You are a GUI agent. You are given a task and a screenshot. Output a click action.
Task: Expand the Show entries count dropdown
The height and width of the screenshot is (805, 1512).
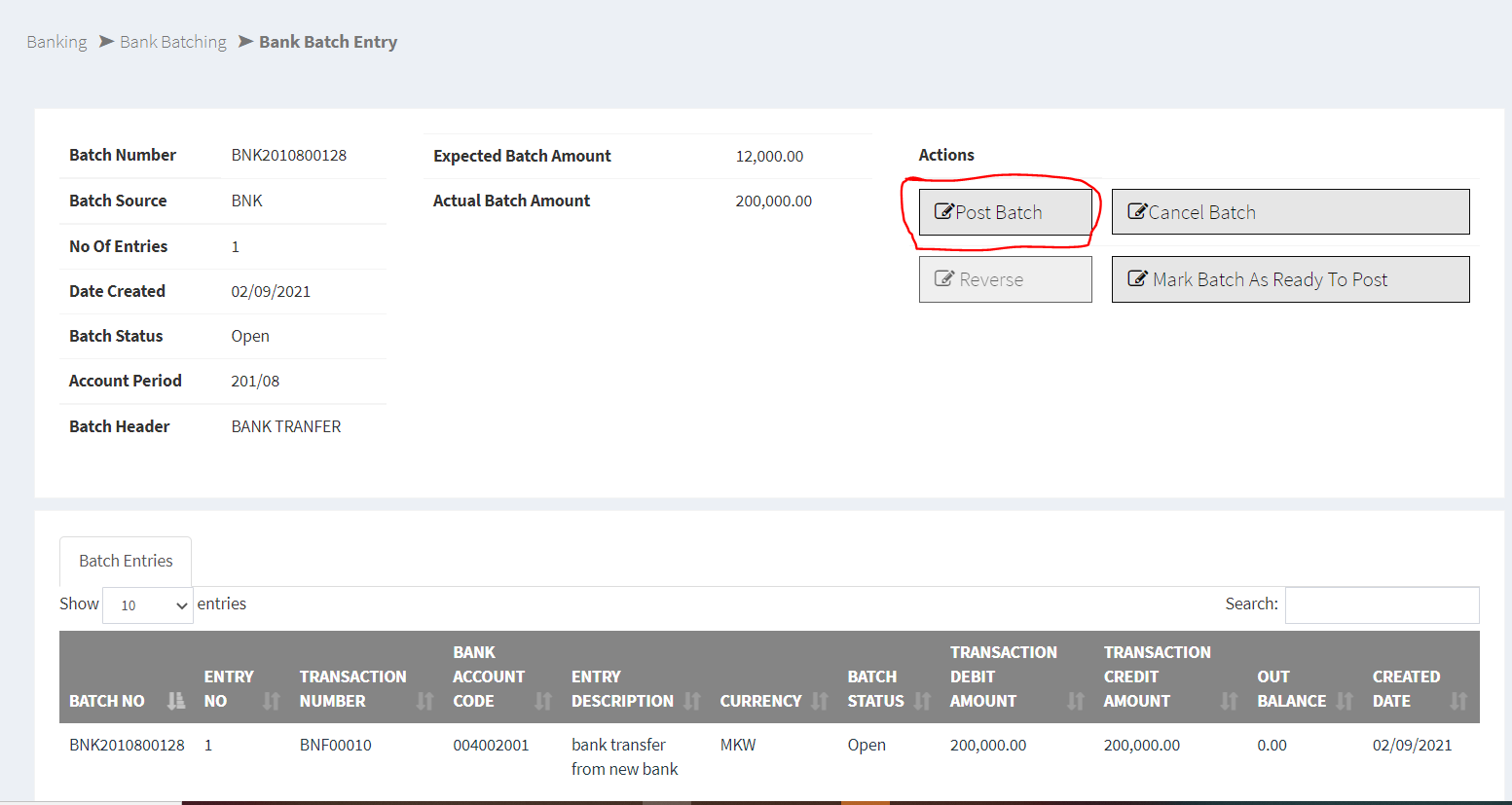[x=148, y=605]
